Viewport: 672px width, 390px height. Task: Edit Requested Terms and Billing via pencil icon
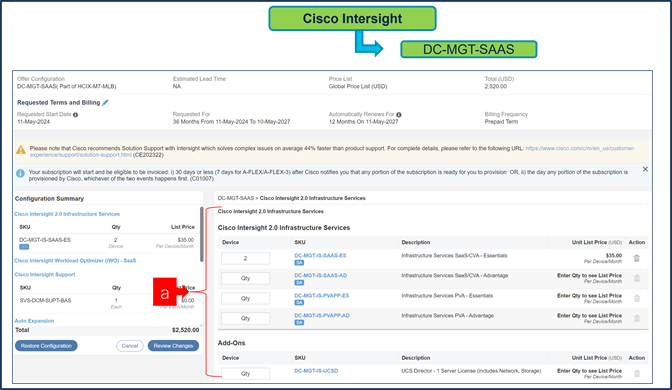click(x=105, y=102)
